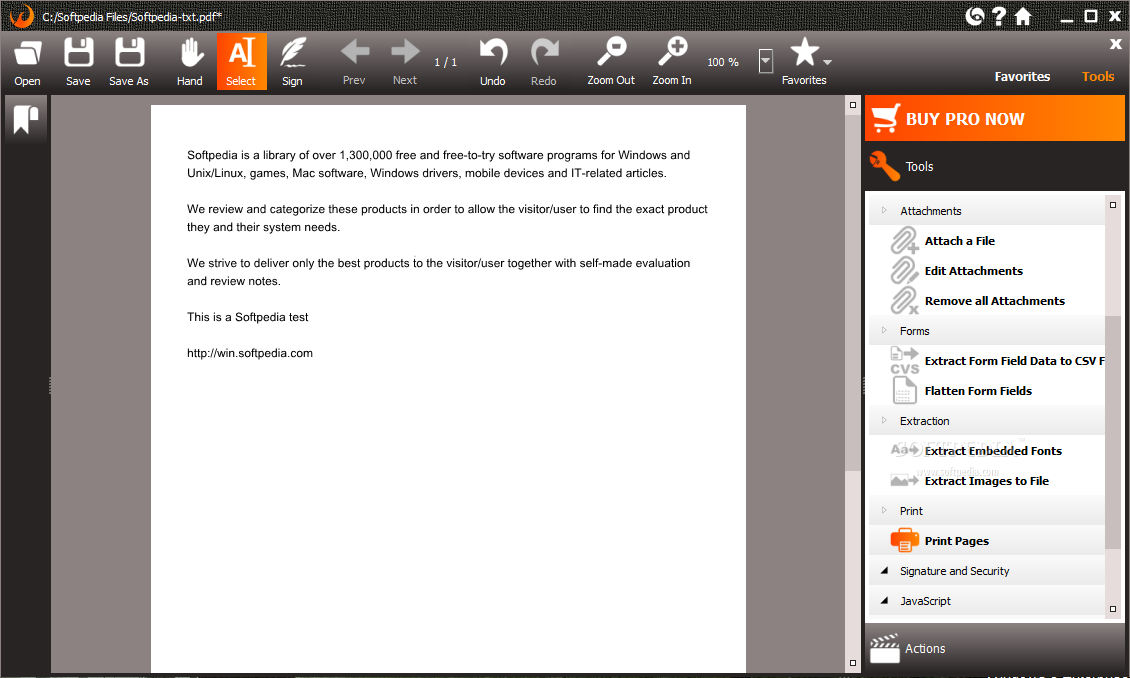The width and height of the screenshot is (1130, 678).
Task: Click the "This is a Softpedia test" line
Action: [247, 317]
